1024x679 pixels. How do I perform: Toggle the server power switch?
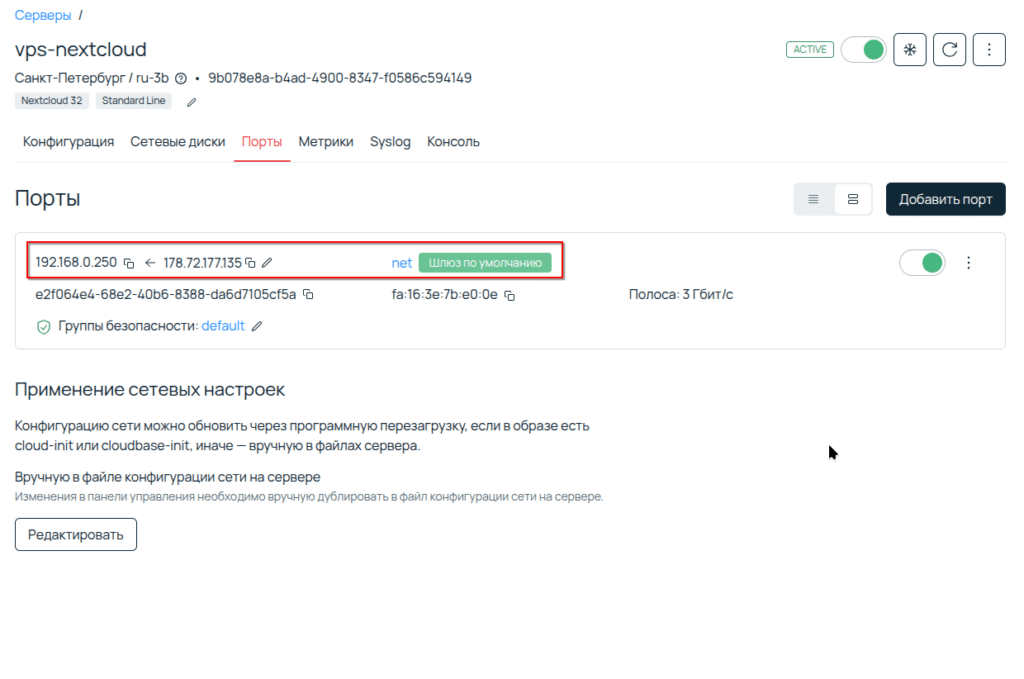(864, 49)
